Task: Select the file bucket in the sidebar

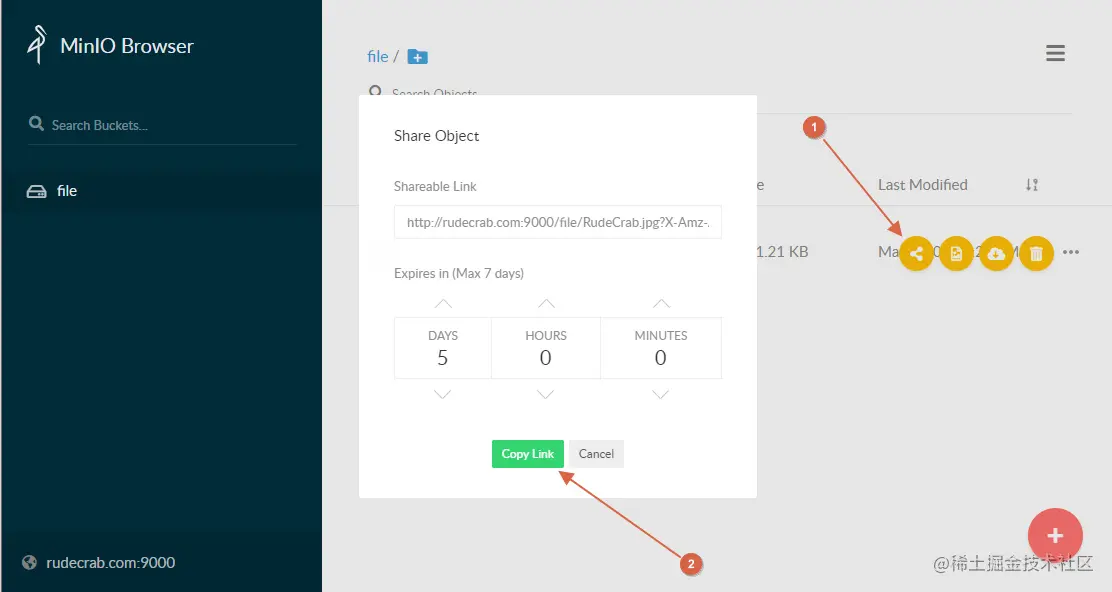Action: pyautogui.click(x=161, y=191)
